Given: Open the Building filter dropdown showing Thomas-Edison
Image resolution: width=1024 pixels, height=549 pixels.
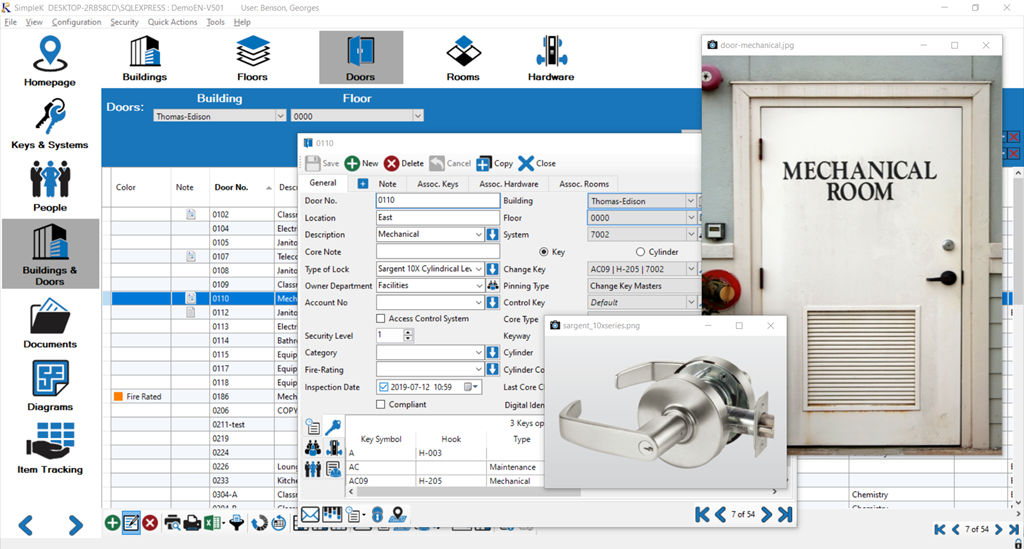Looking at the screenshot, I should (x=279, y=116).
